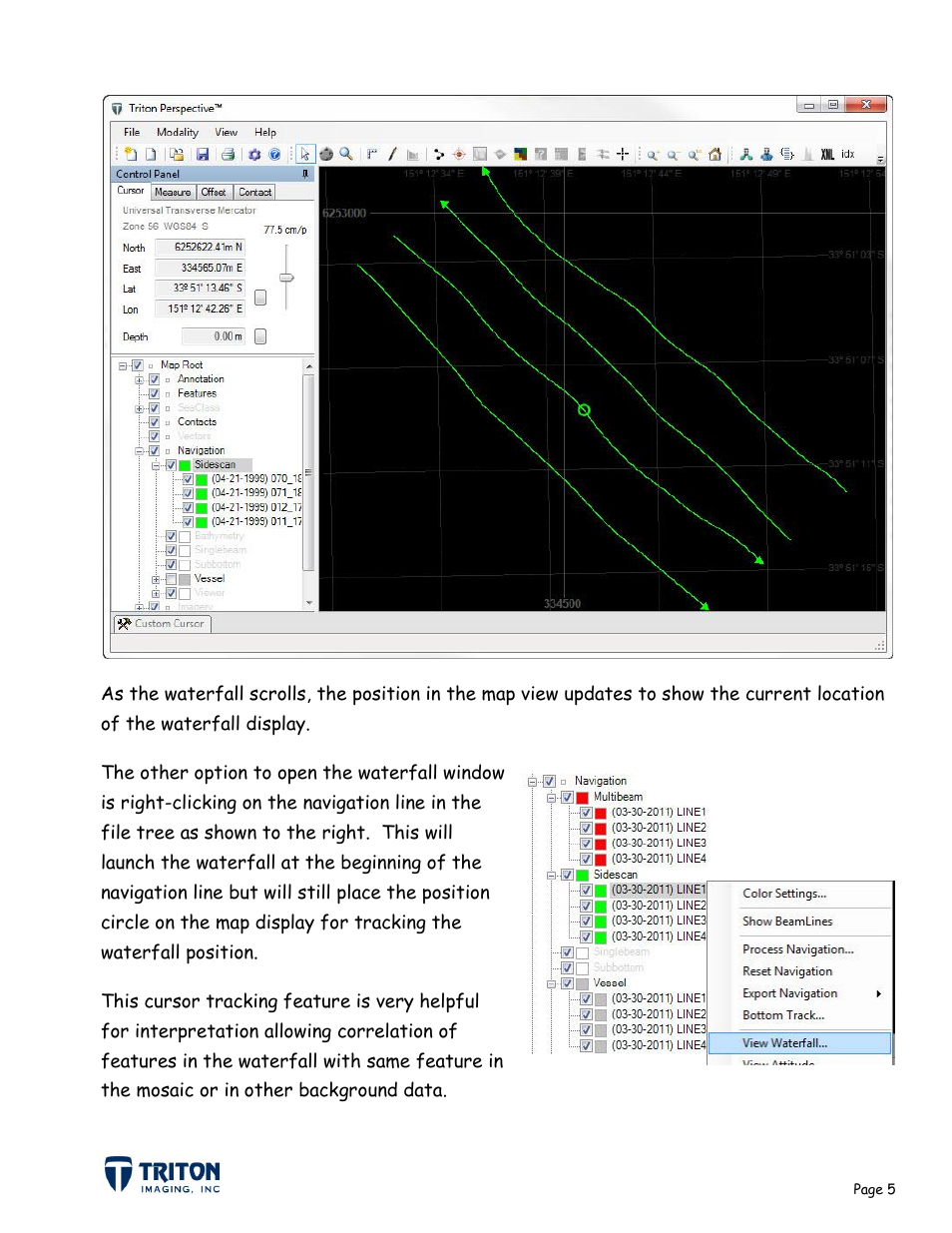Image resolution: width=952 pixels, height=1233 pixels.
Task: Select the magnifier zoom tool
Action: click(346, 154)
